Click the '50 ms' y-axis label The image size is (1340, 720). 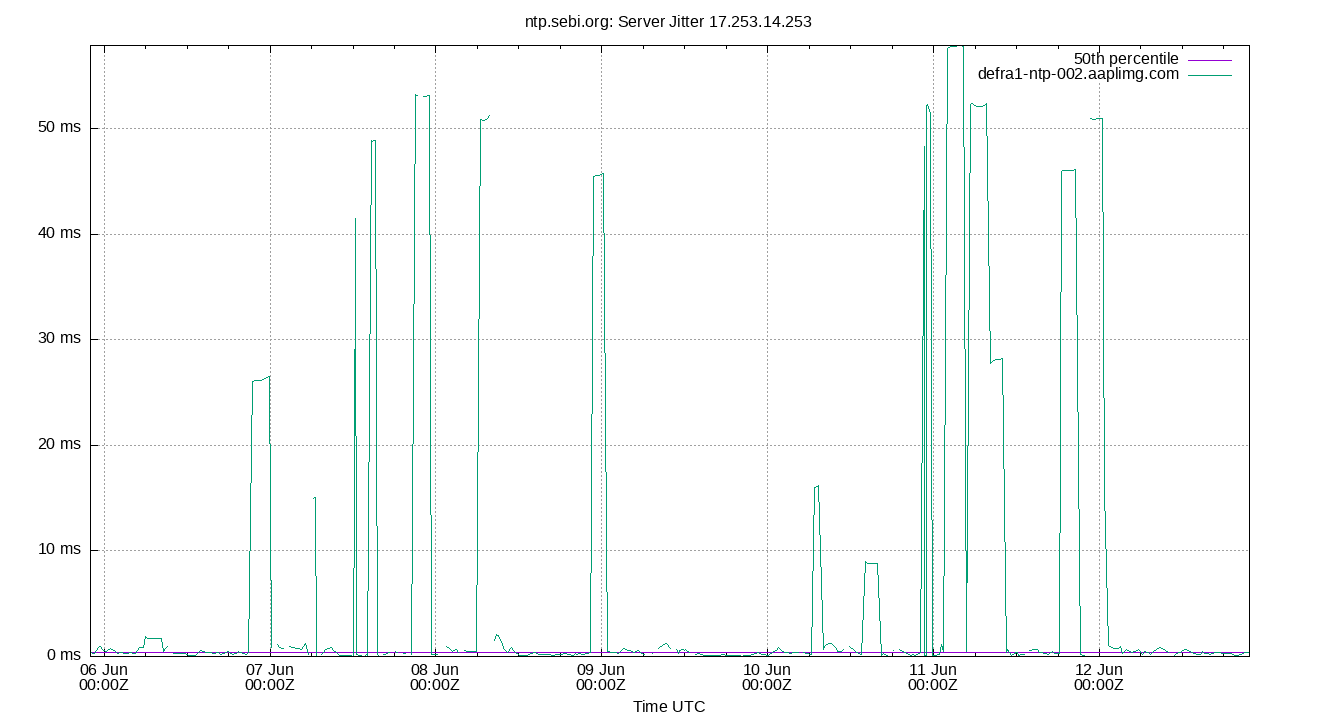(59, 128)
